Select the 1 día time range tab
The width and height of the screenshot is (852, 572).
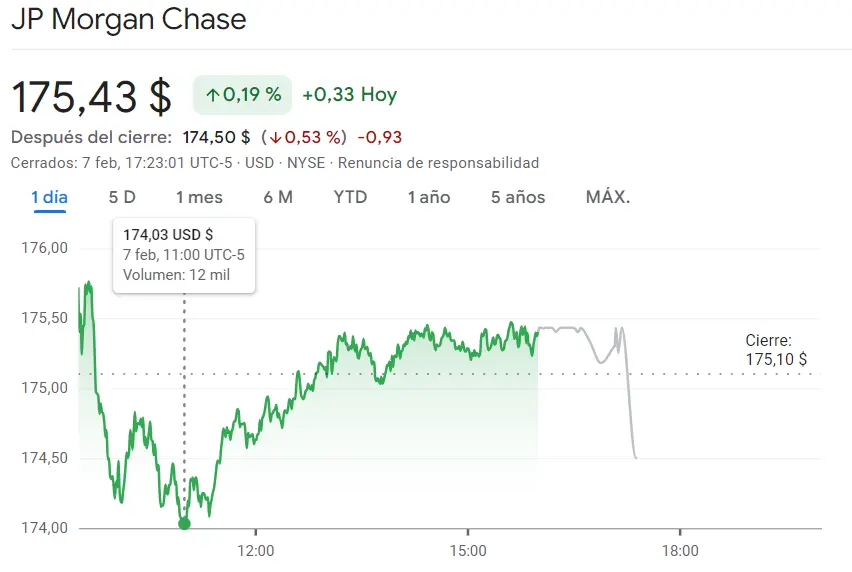point(49,197)
